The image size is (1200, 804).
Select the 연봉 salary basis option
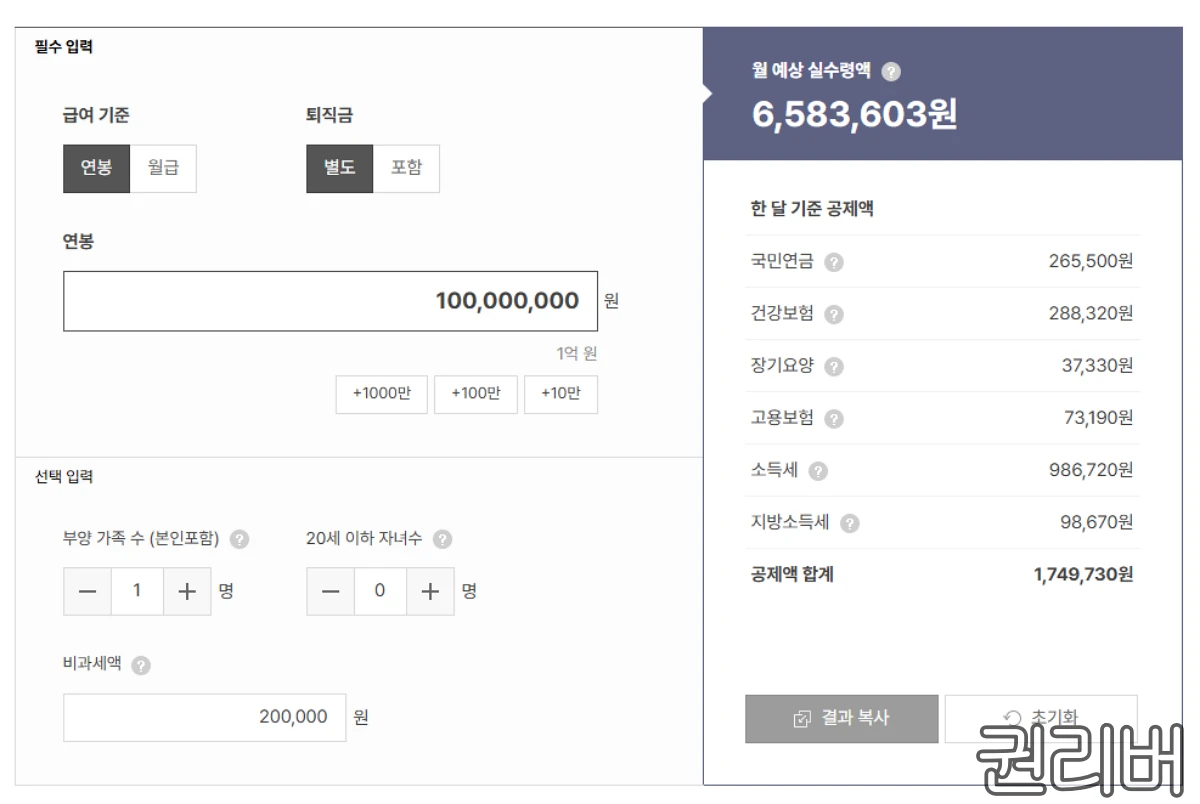pos(96,168)
